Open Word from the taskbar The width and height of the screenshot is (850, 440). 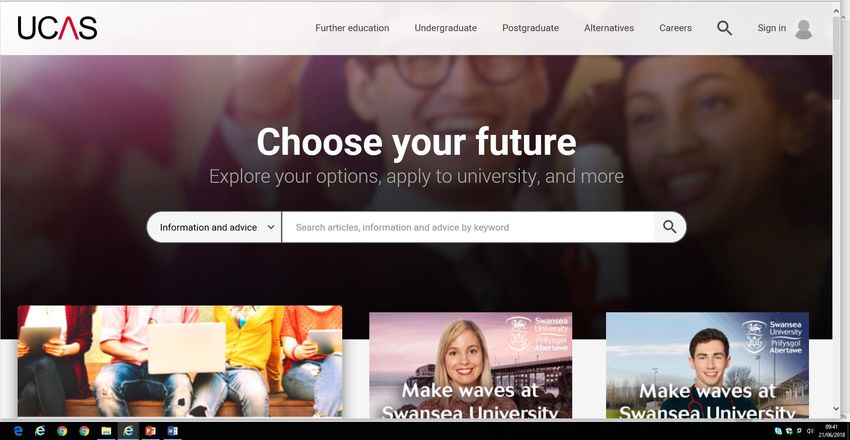coord(172,431)
